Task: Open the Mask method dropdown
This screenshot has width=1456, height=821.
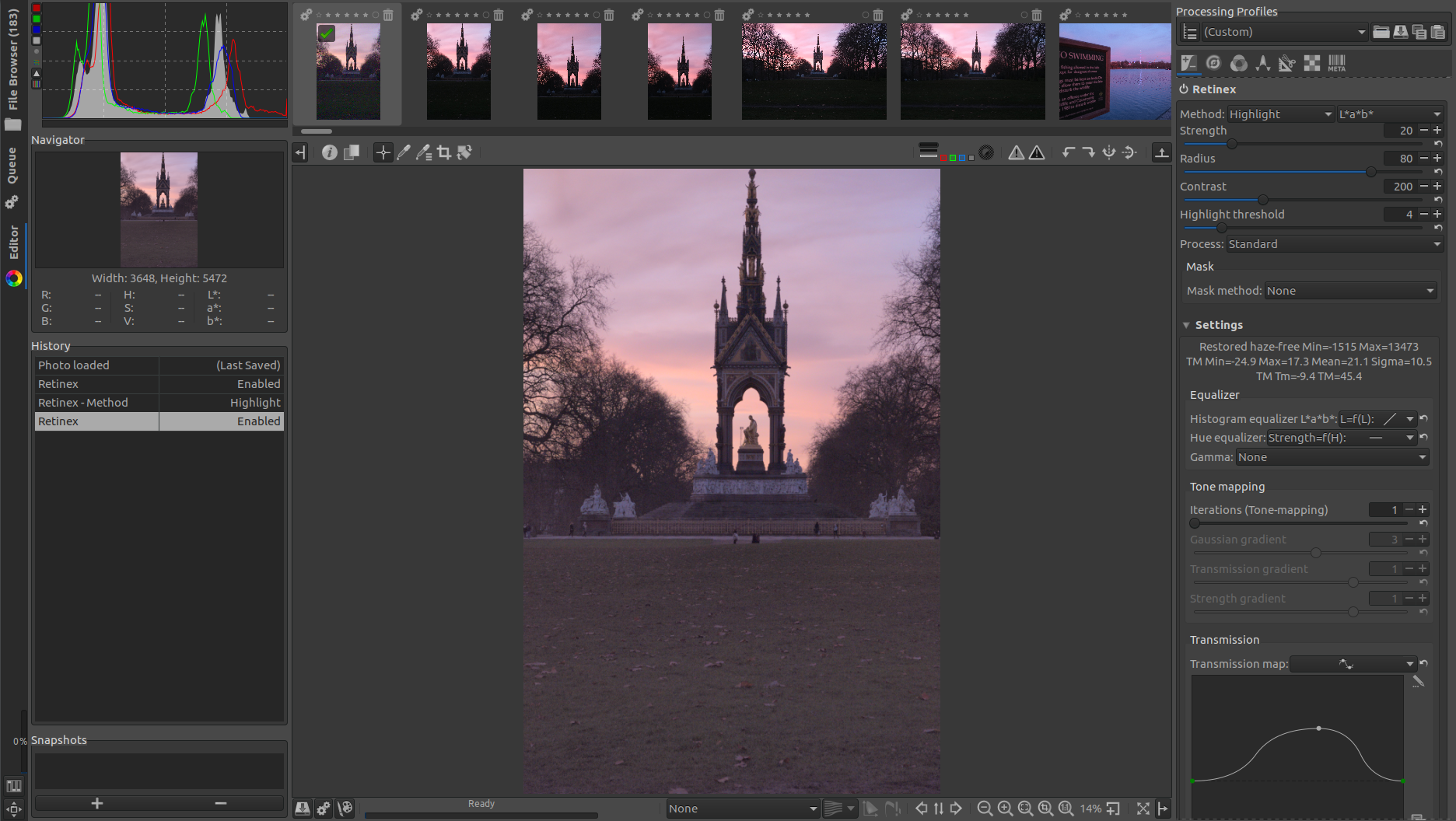Action: (1349, 291)
